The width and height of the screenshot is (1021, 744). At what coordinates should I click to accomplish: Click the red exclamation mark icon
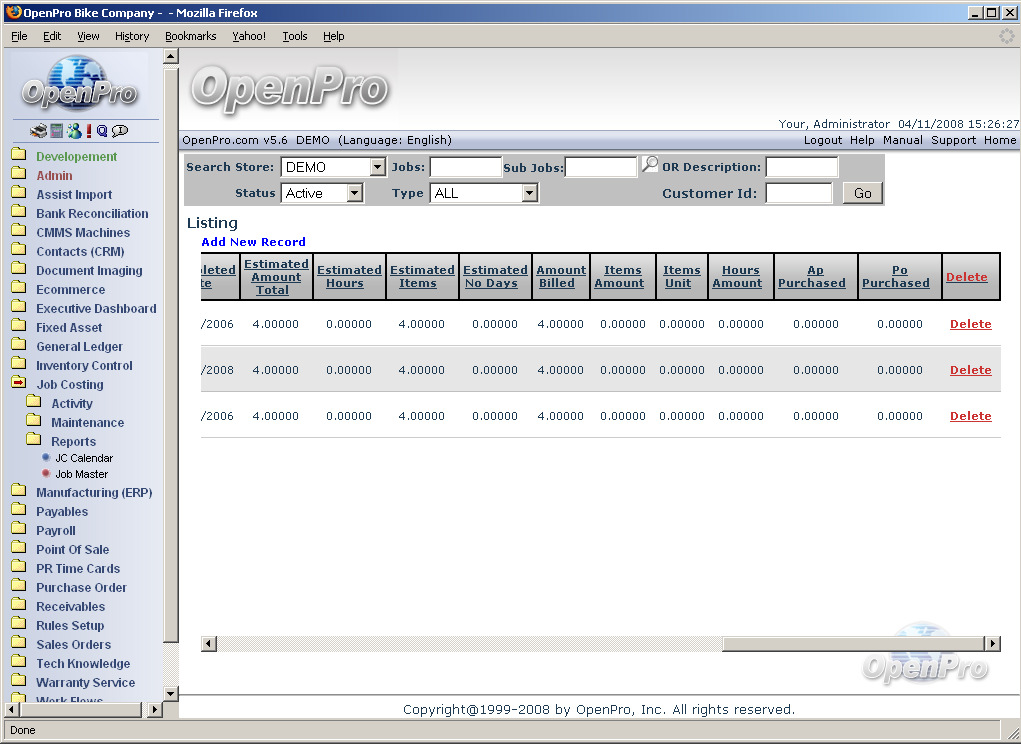(88, 131)
